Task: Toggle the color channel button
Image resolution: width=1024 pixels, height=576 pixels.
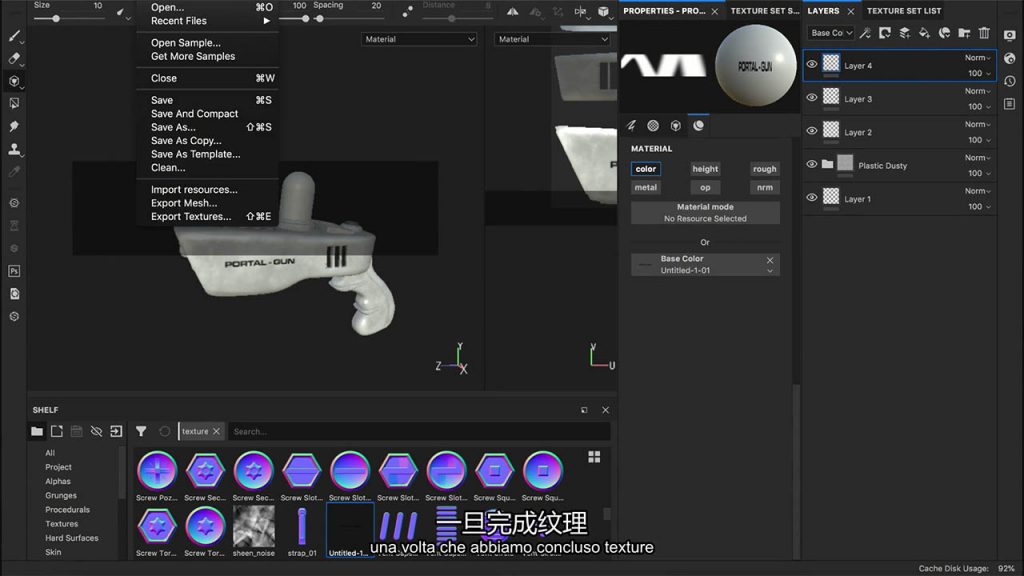Action: tap(646, 168)
